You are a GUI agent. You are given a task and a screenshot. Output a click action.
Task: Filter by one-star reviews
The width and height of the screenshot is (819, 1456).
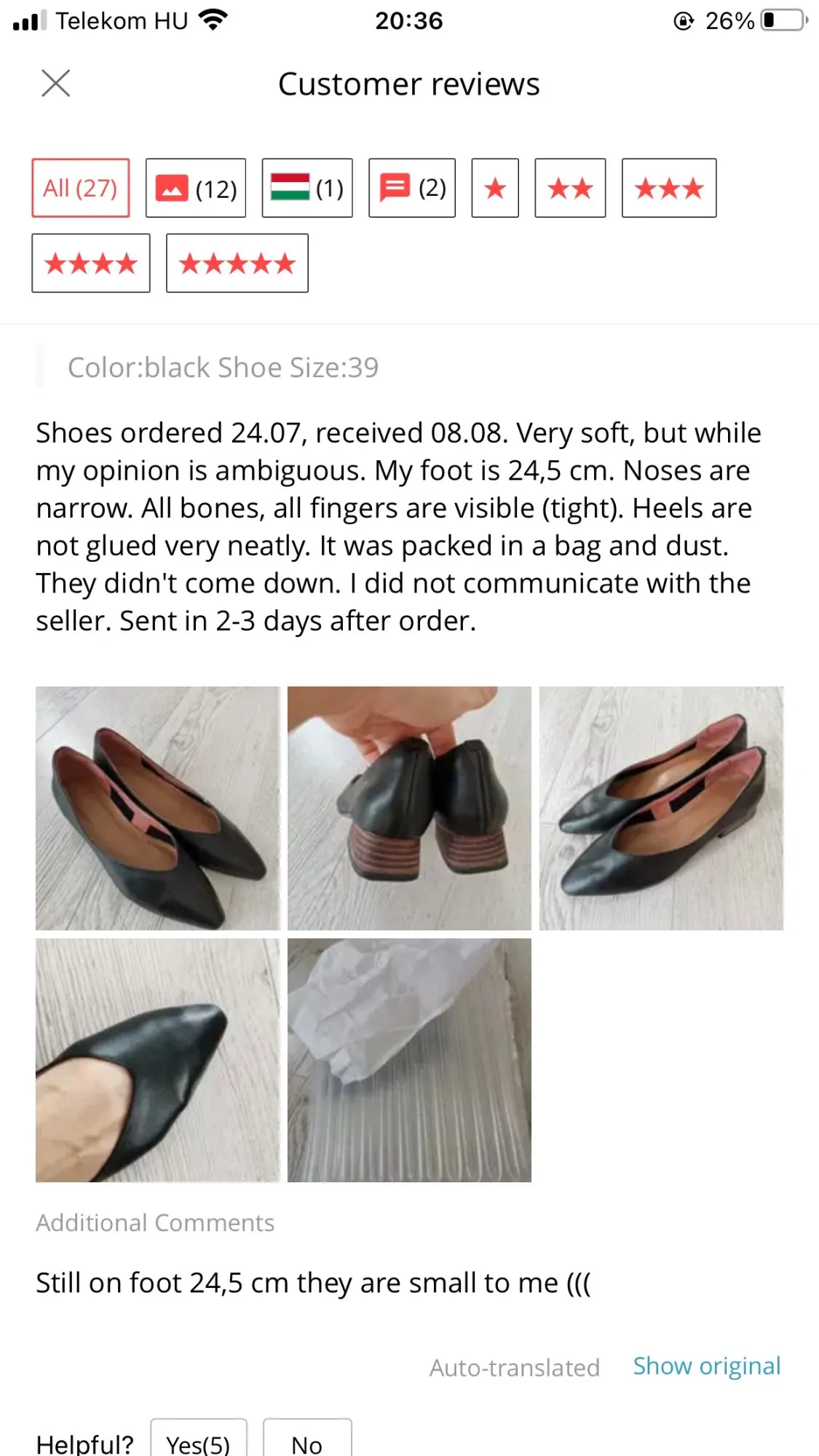[x=495, y=188]
